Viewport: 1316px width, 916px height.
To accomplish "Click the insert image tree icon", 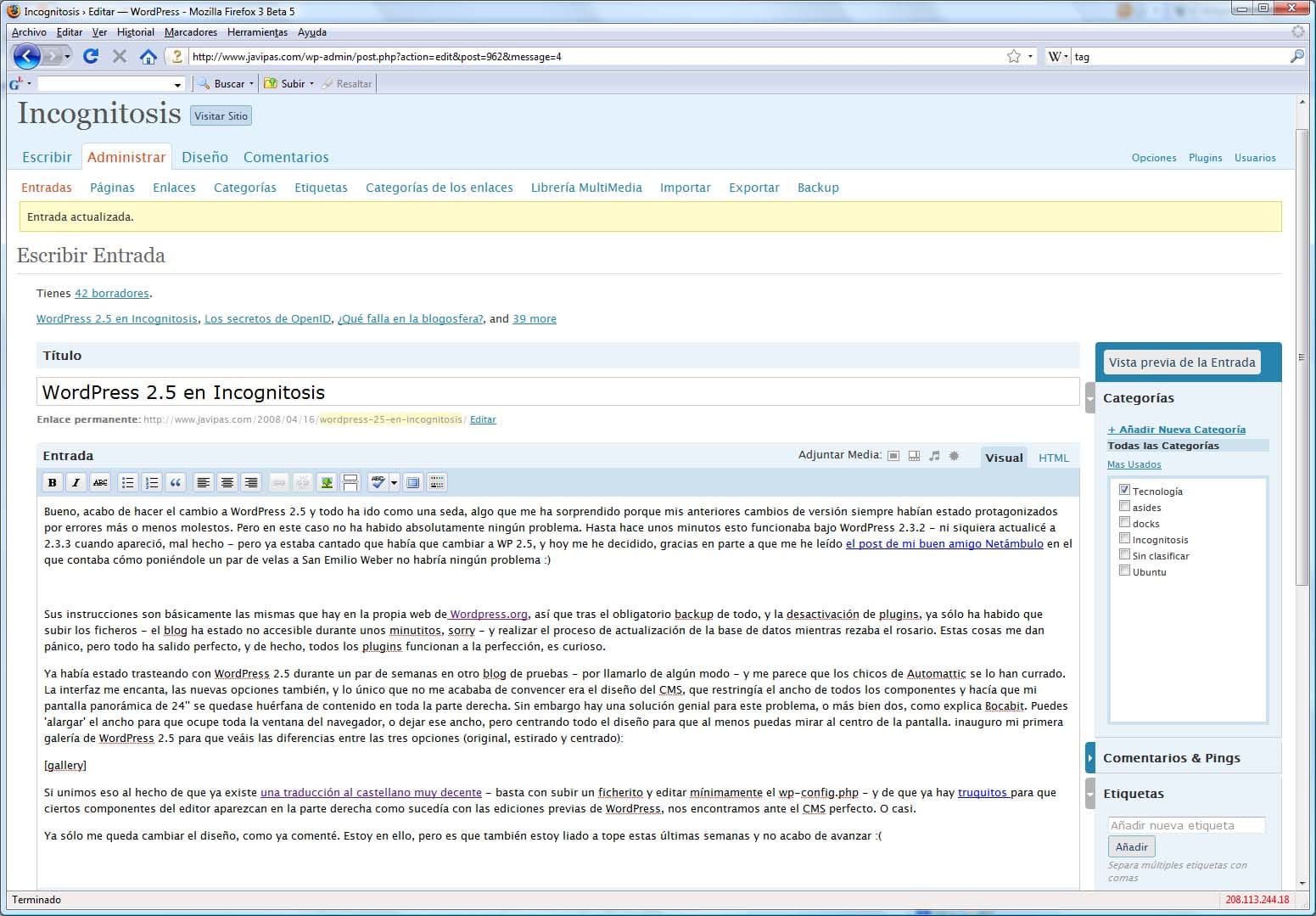I will [326, 483].
